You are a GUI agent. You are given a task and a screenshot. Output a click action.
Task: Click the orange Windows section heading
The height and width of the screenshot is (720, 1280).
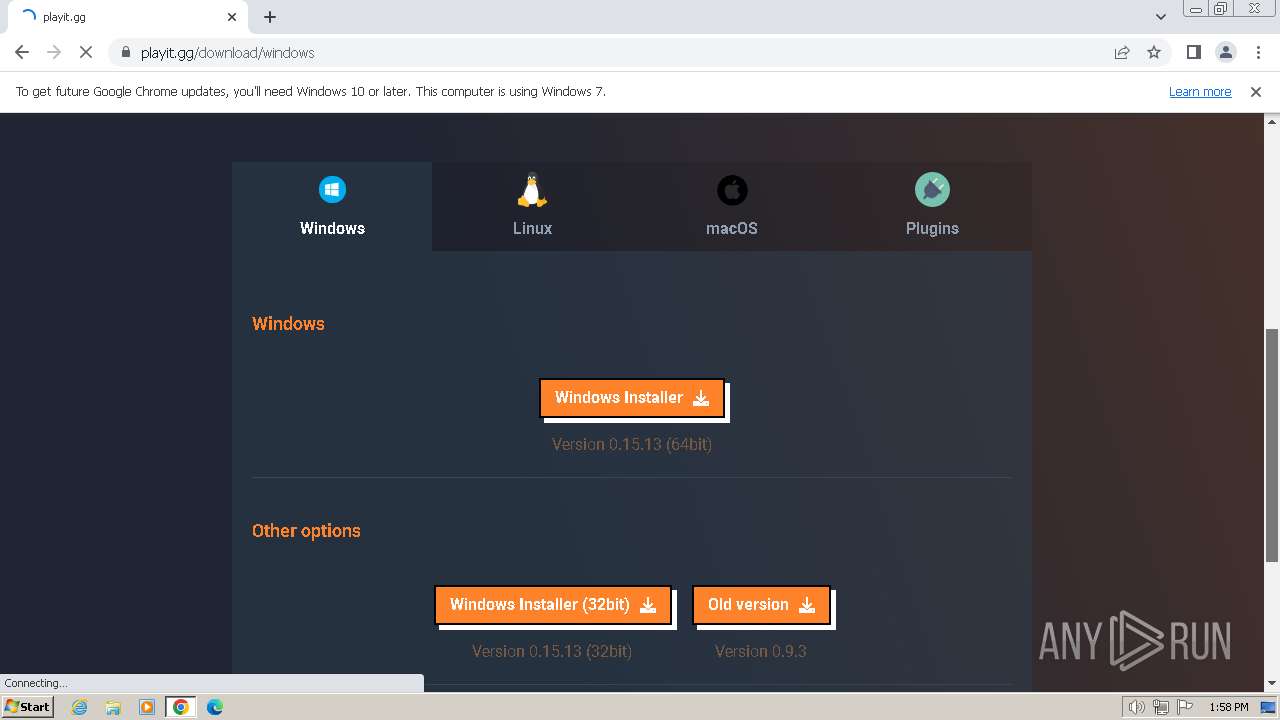[288, 324]
